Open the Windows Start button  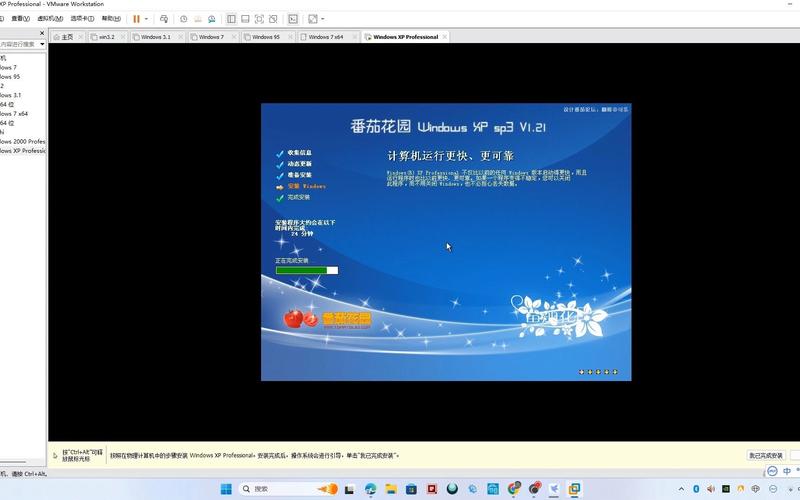pyautogui.click(x=226, y=489)
